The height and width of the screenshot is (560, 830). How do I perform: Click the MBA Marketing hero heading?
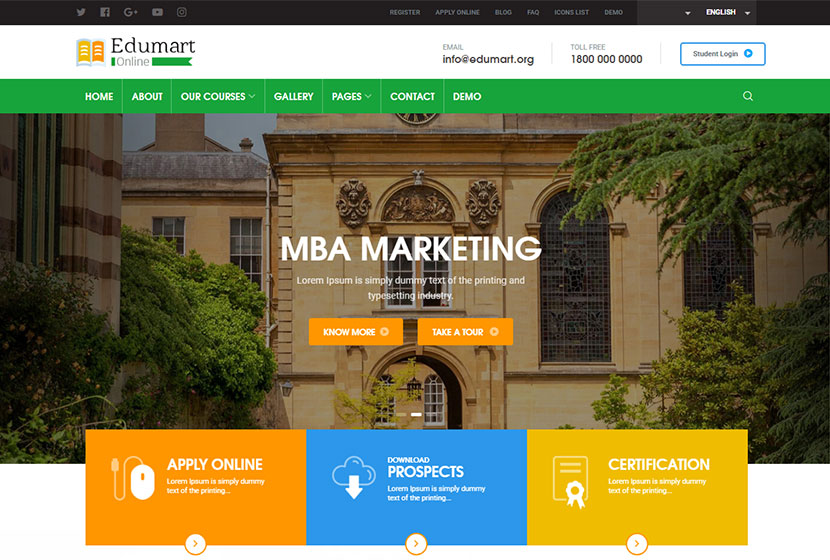411,248
